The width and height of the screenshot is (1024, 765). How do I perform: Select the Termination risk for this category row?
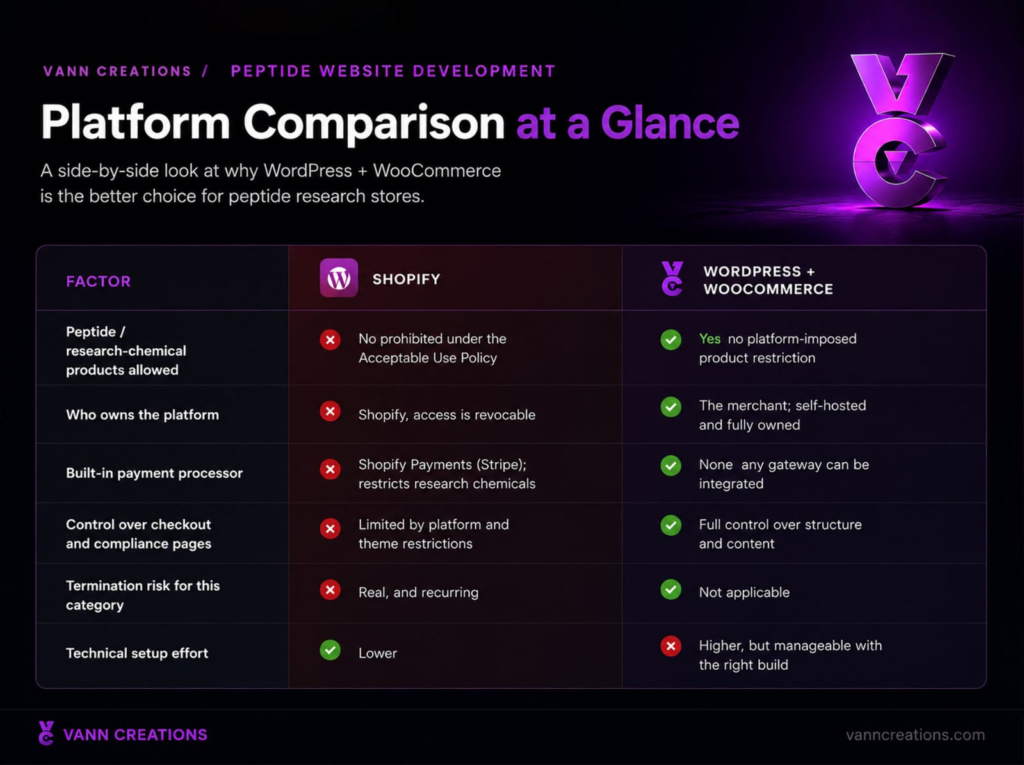[x=511, y=593]
